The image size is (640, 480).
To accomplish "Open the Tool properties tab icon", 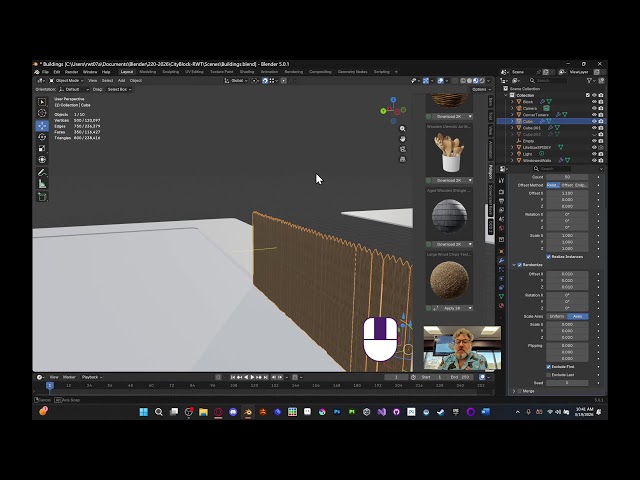I will pyautogui.click(x=502, y=181).
